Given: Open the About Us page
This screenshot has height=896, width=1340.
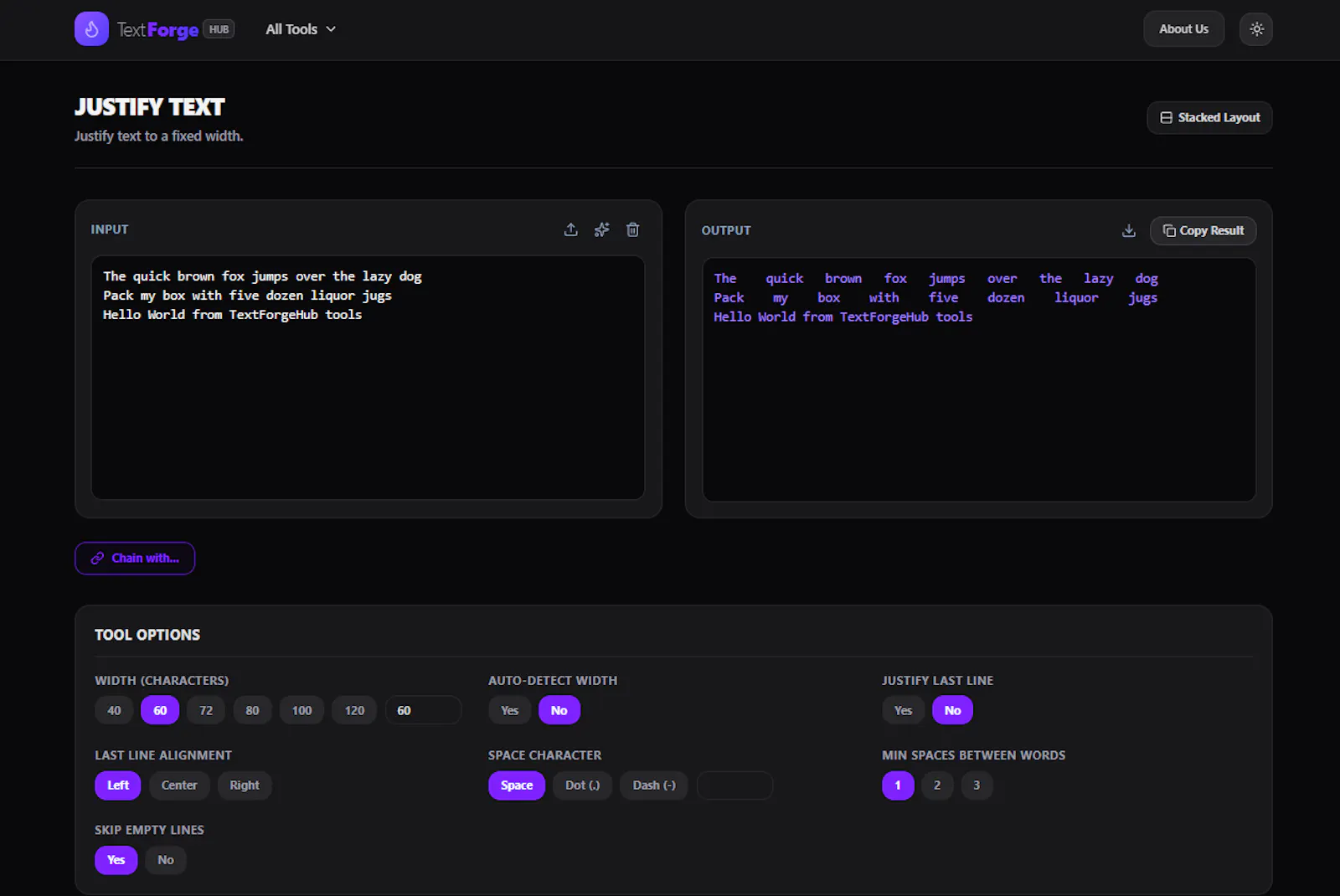Looking at the screenshot, I should click(1183, 29).
